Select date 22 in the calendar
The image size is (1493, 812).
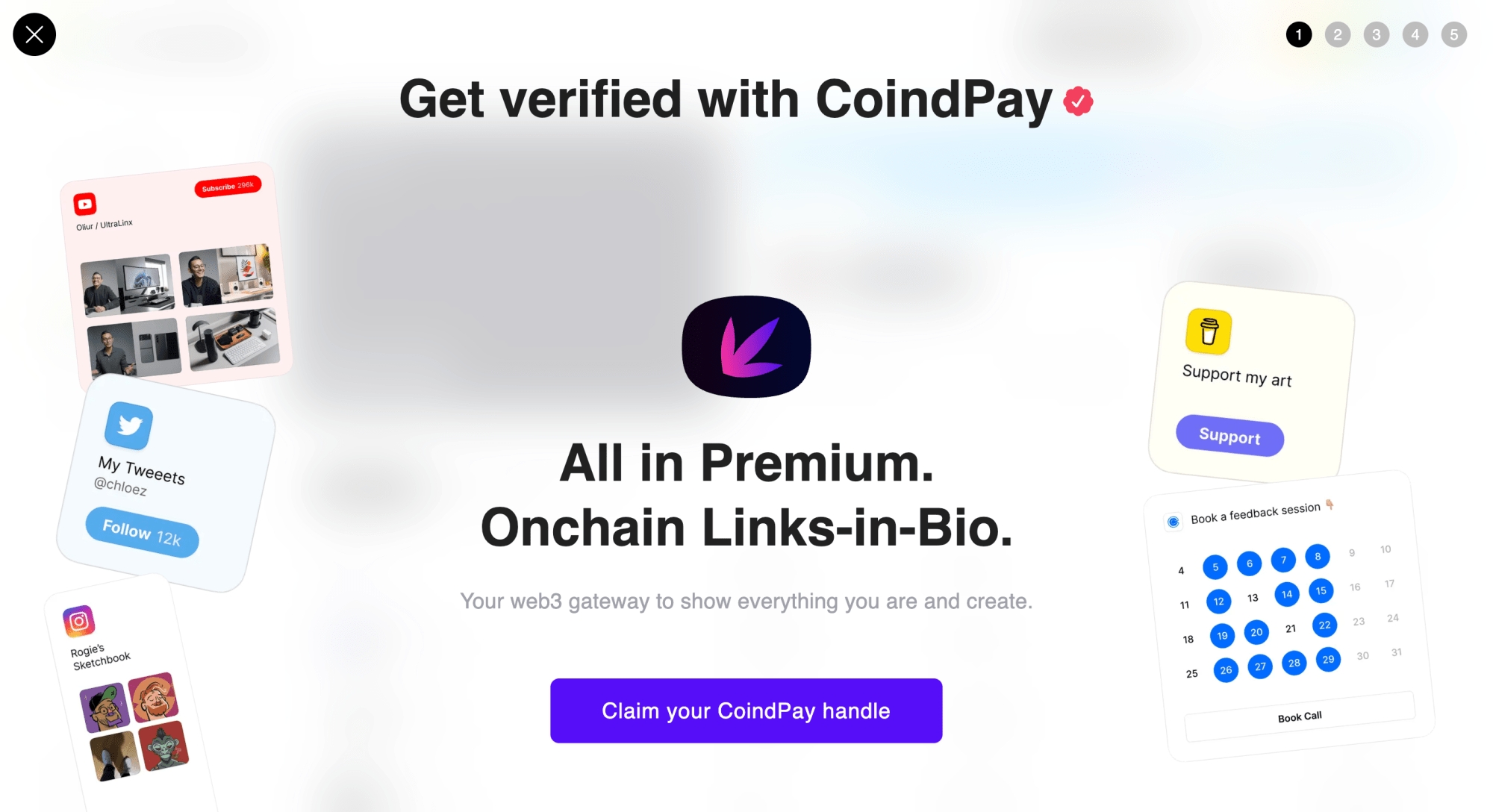[x=1324, y=625]
